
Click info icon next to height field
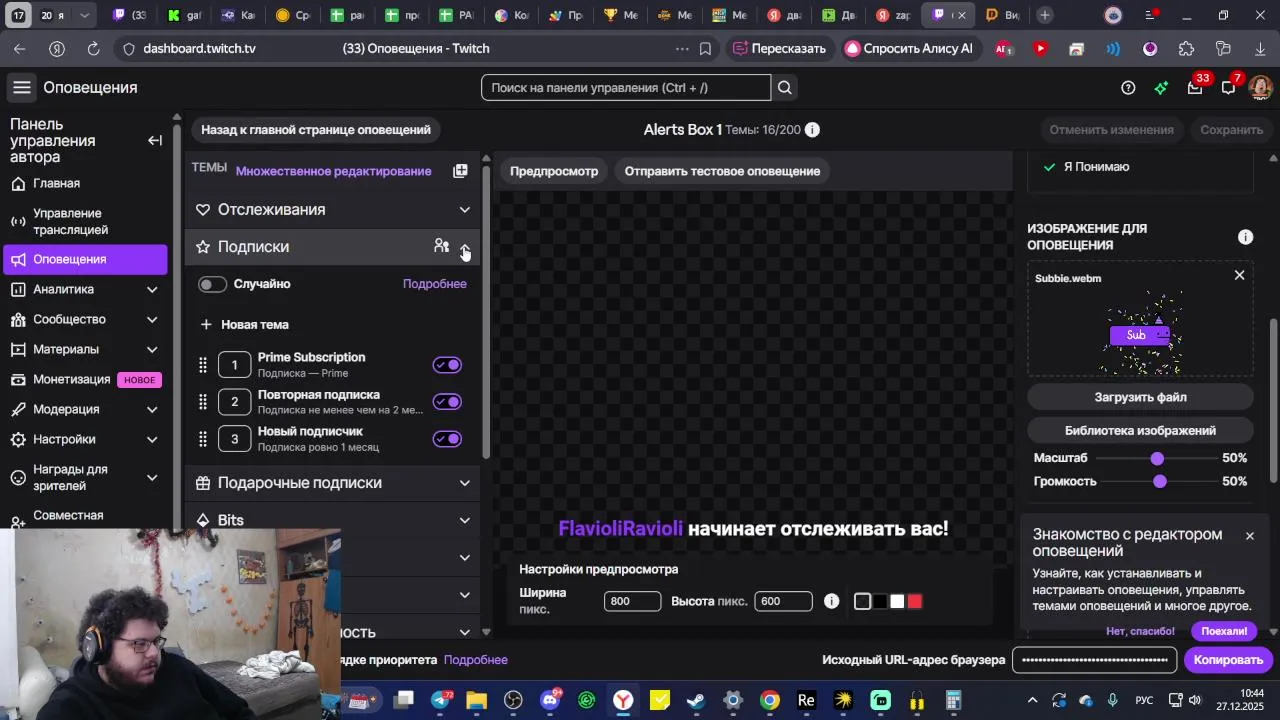(x=831, y=601)
